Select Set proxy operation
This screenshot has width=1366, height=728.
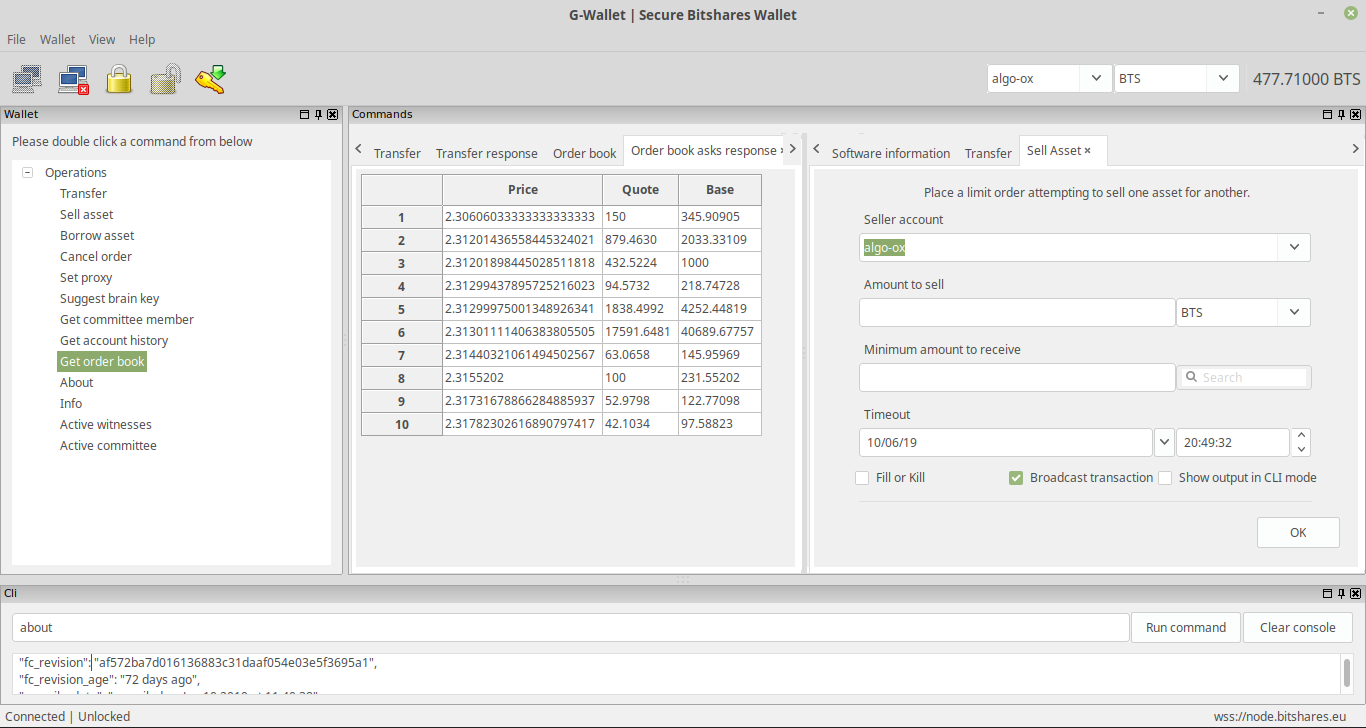point(86,277)
